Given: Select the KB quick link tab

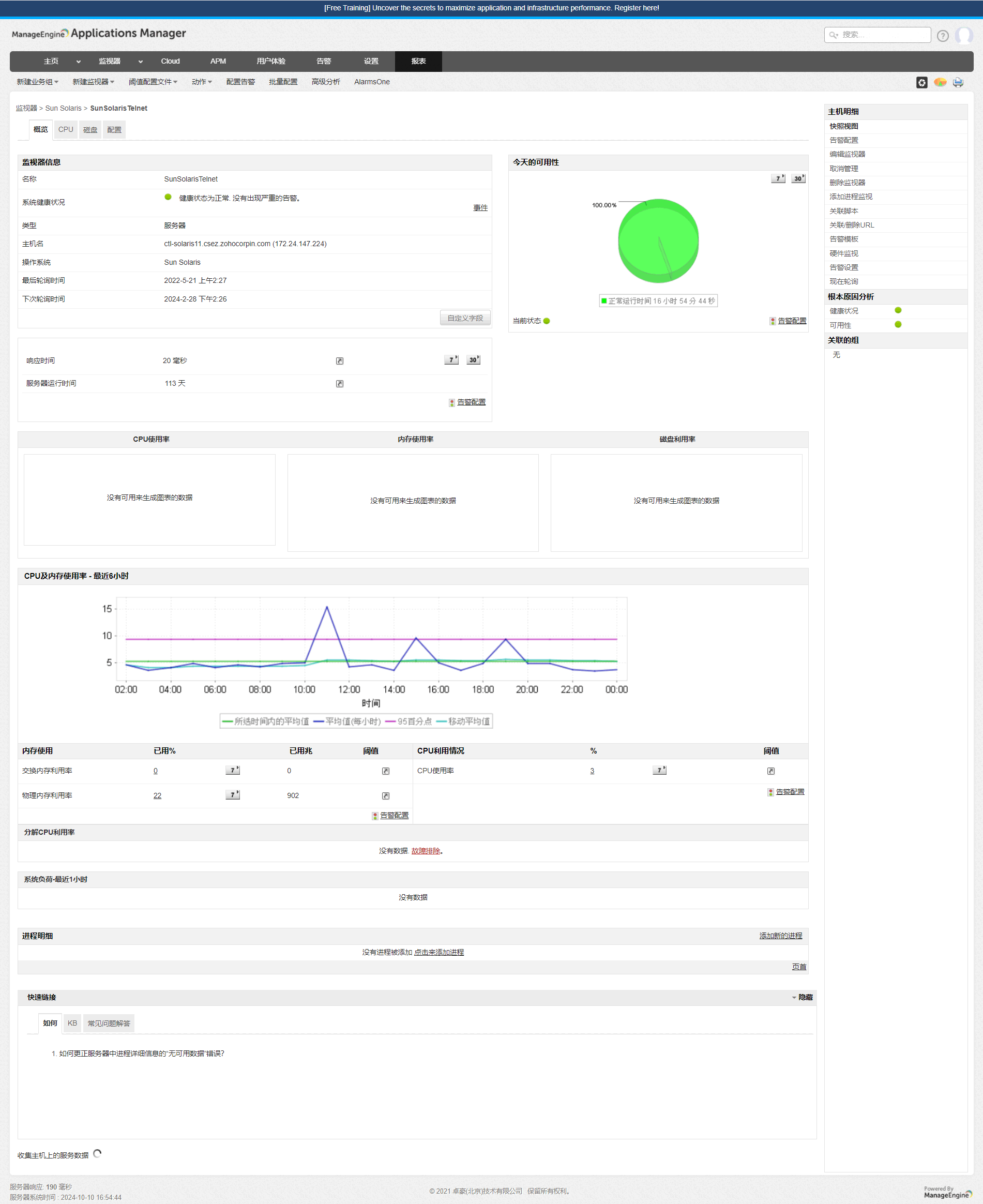Looking at the screenshot, I should coord(72,1024).
